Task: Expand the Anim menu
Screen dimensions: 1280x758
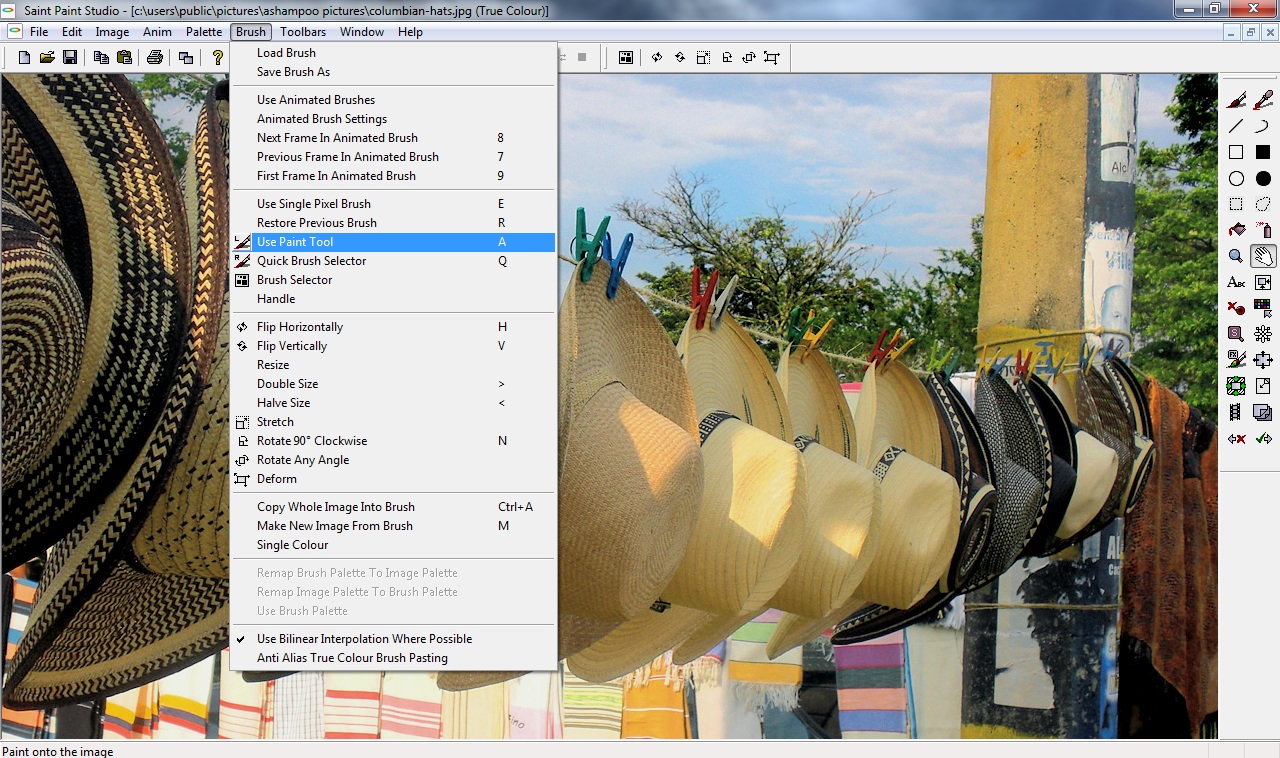Action: 157,32
